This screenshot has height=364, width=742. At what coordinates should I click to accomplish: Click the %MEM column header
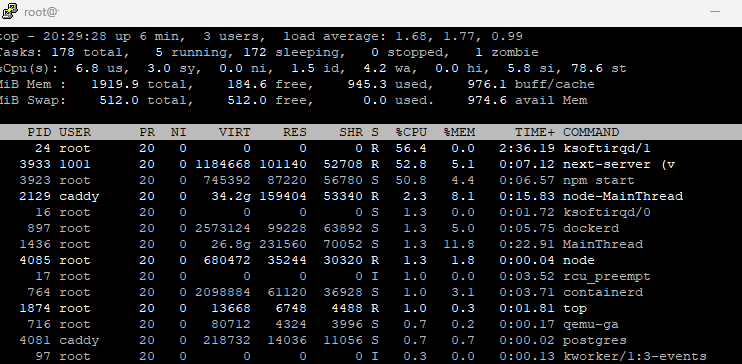point(459,132)
